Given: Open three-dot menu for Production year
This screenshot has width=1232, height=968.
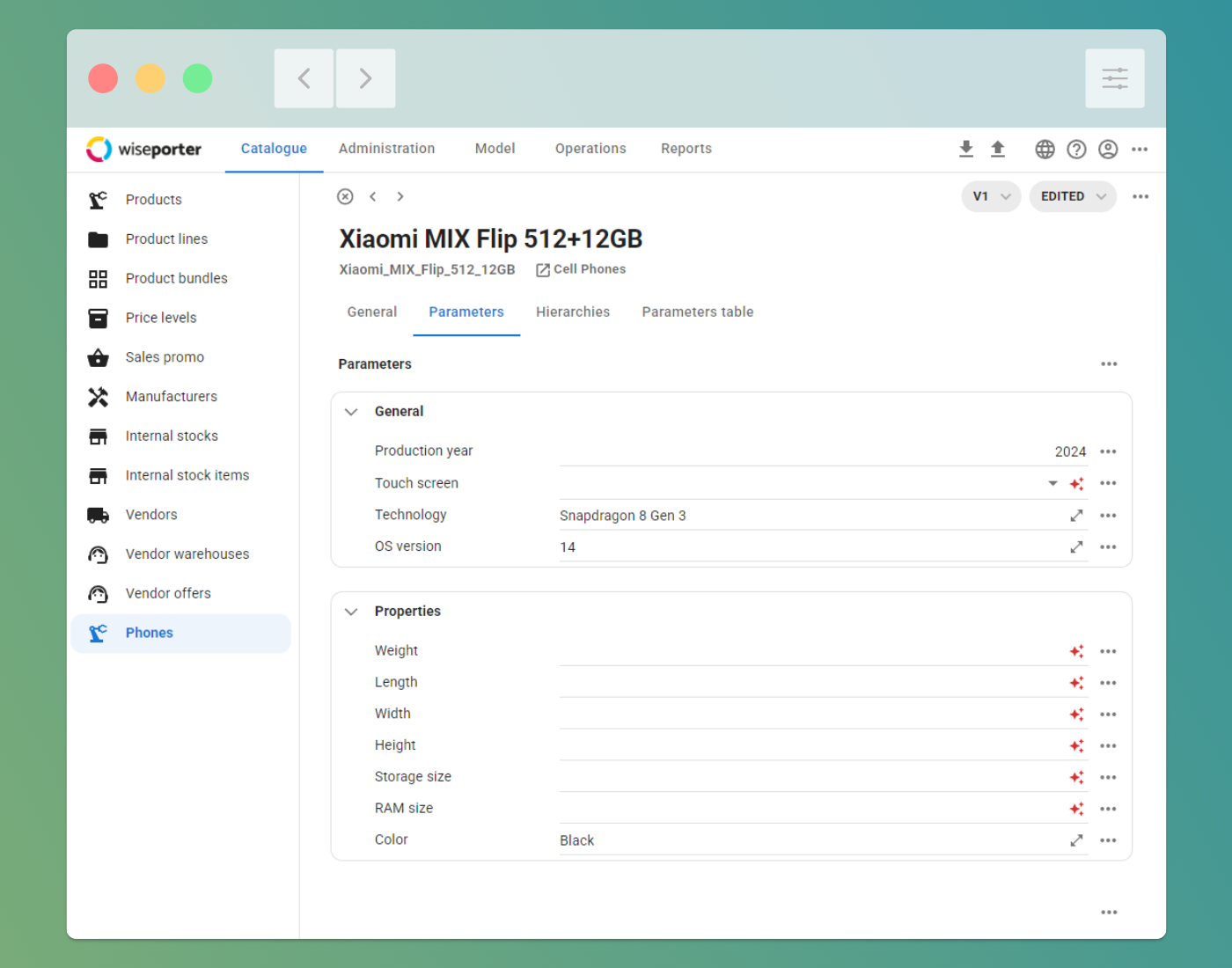Looking at the screenshot, I should [1108, 451].
